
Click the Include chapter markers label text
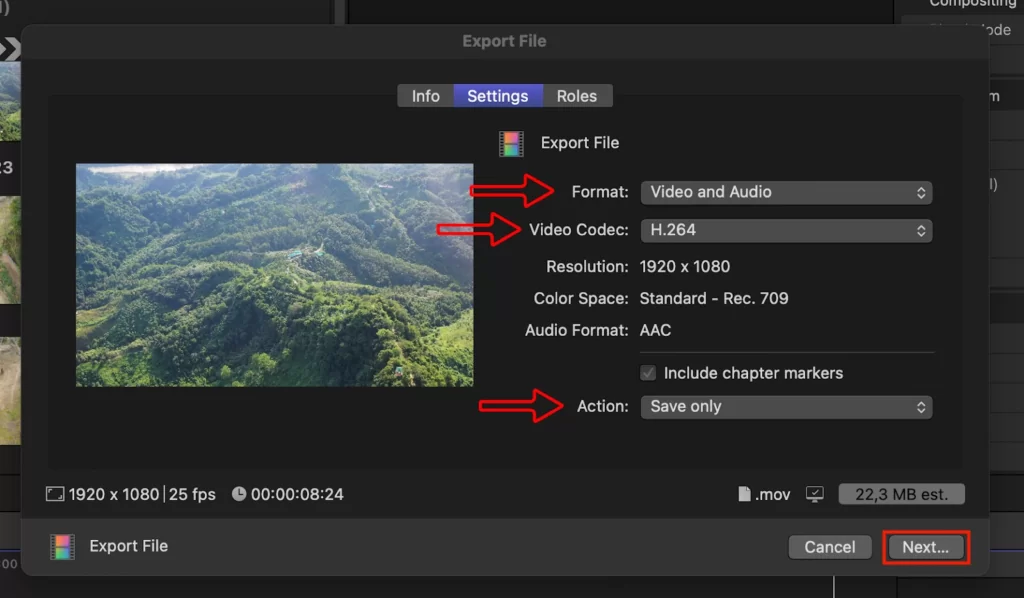[753, 373]
